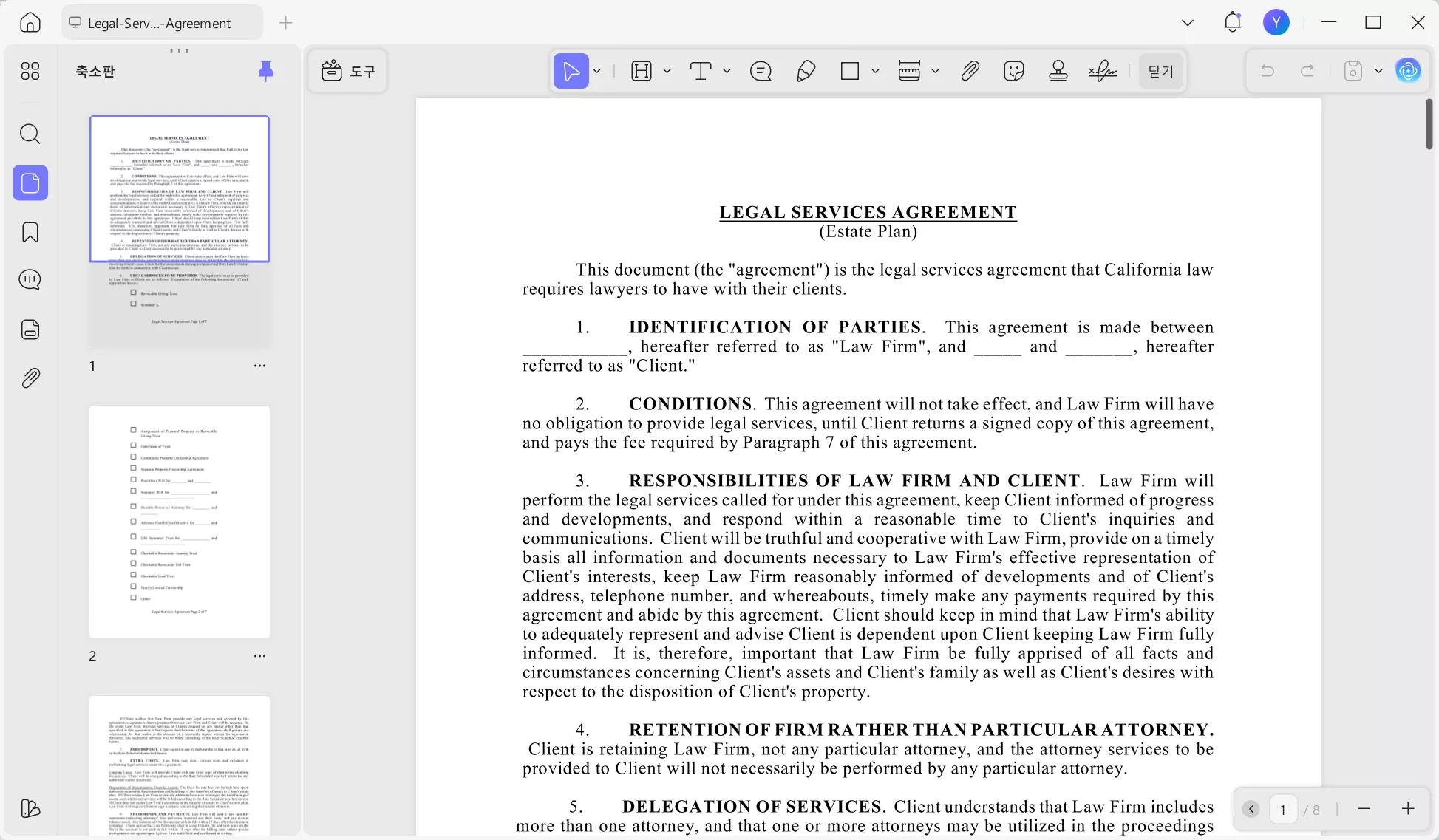Viewport: 1439px width, 840px height.
Task: Click the 닫기 close button
Action: 1160,71
